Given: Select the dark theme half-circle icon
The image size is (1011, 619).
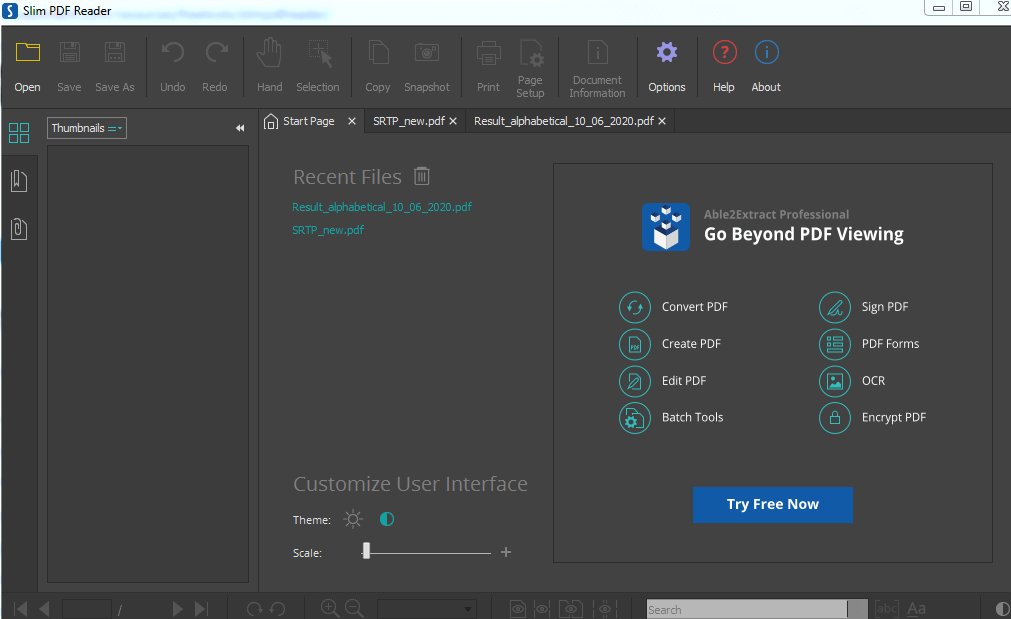Looking at the screenshot, I should tap(387, 519).
